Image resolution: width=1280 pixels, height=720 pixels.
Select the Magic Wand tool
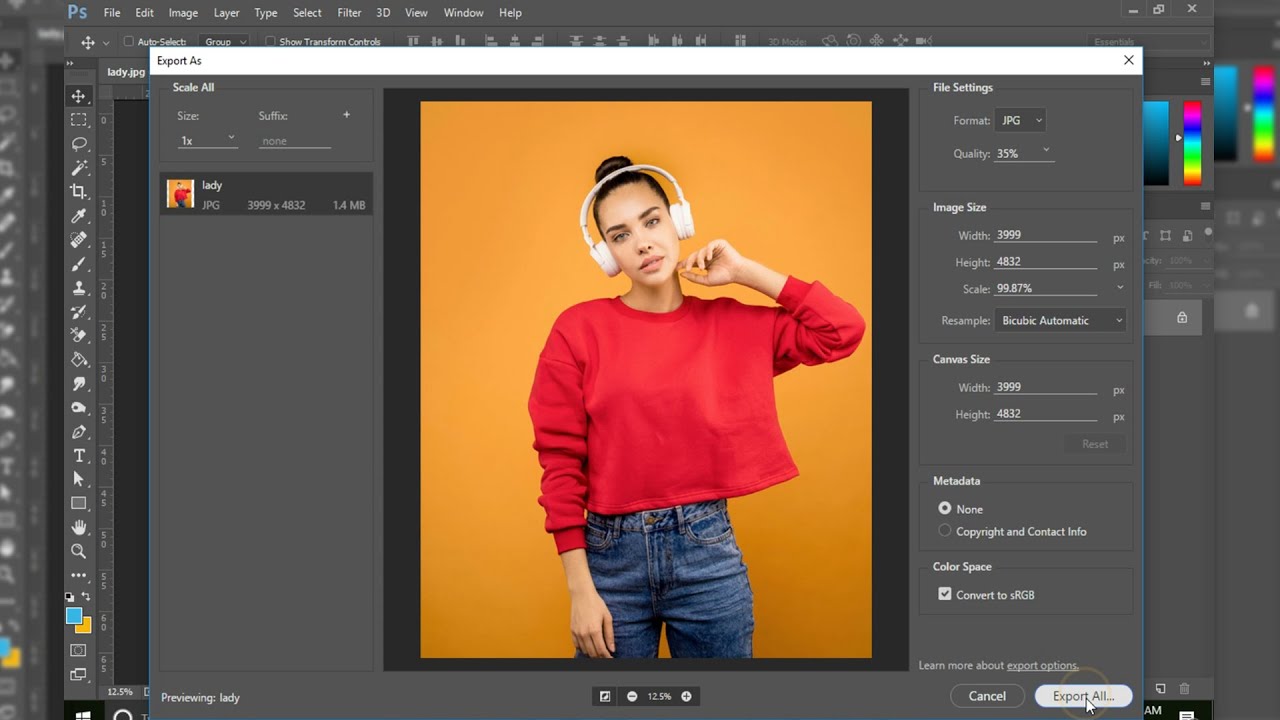[x=79, y=168]
